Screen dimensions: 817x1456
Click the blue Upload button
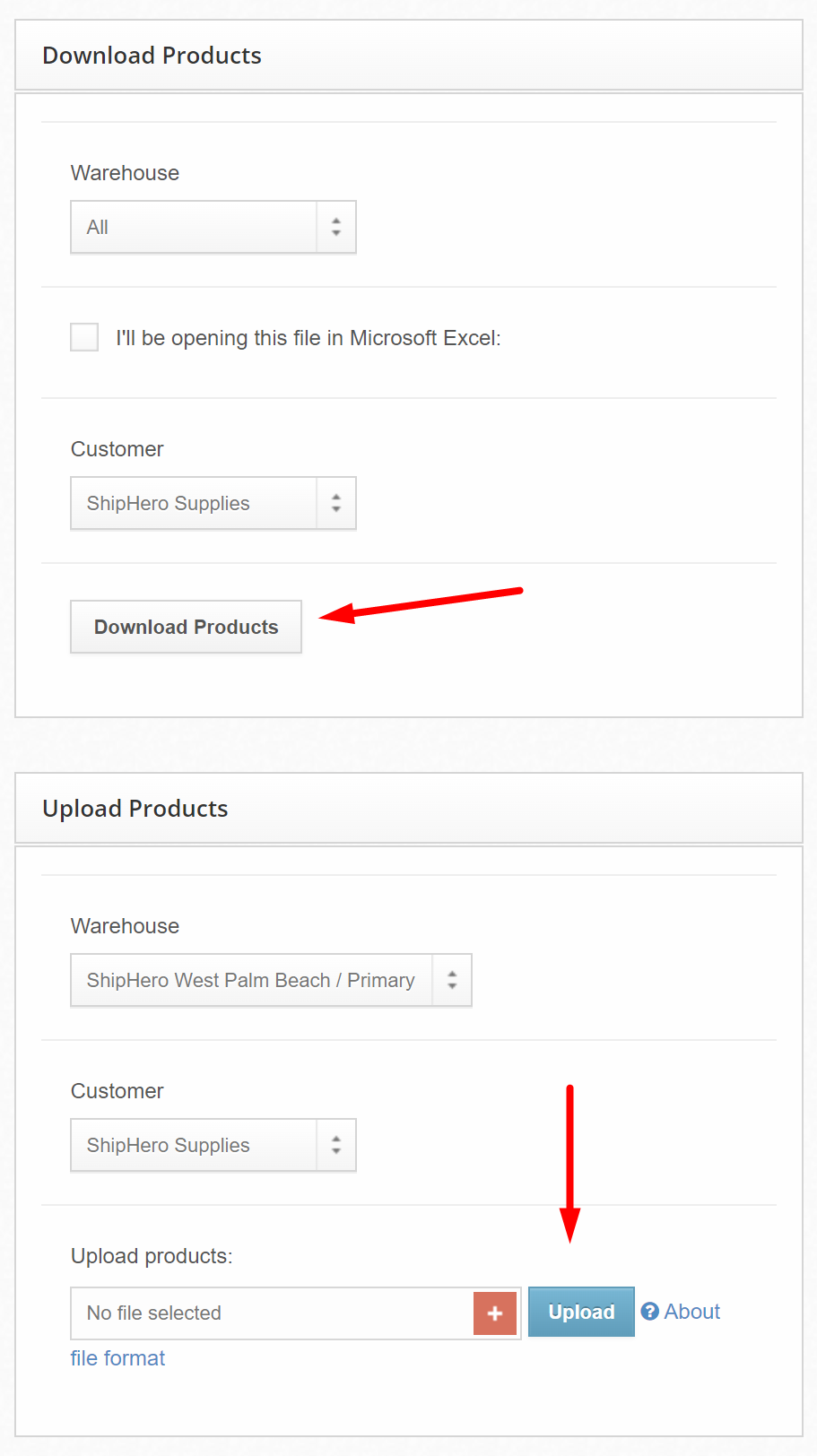(x=581, y=1312)
